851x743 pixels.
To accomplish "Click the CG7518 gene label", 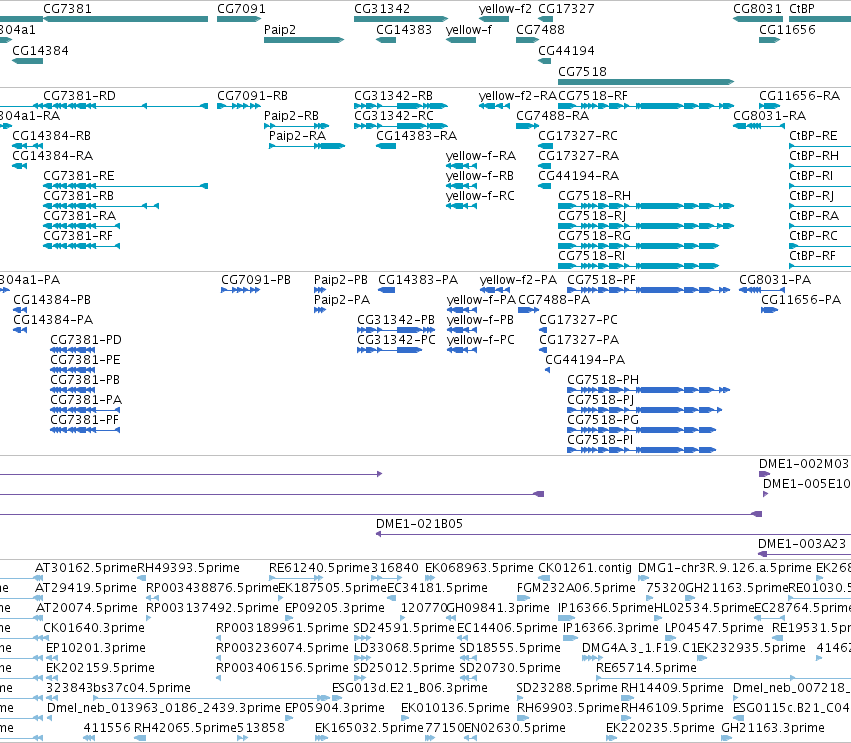I will (x=582, y=71).
